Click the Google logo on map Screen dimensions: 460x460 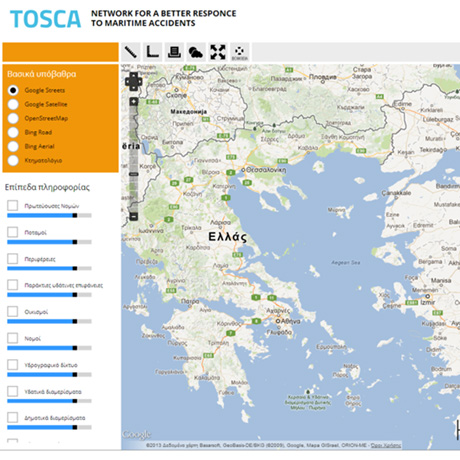point(137,435)
